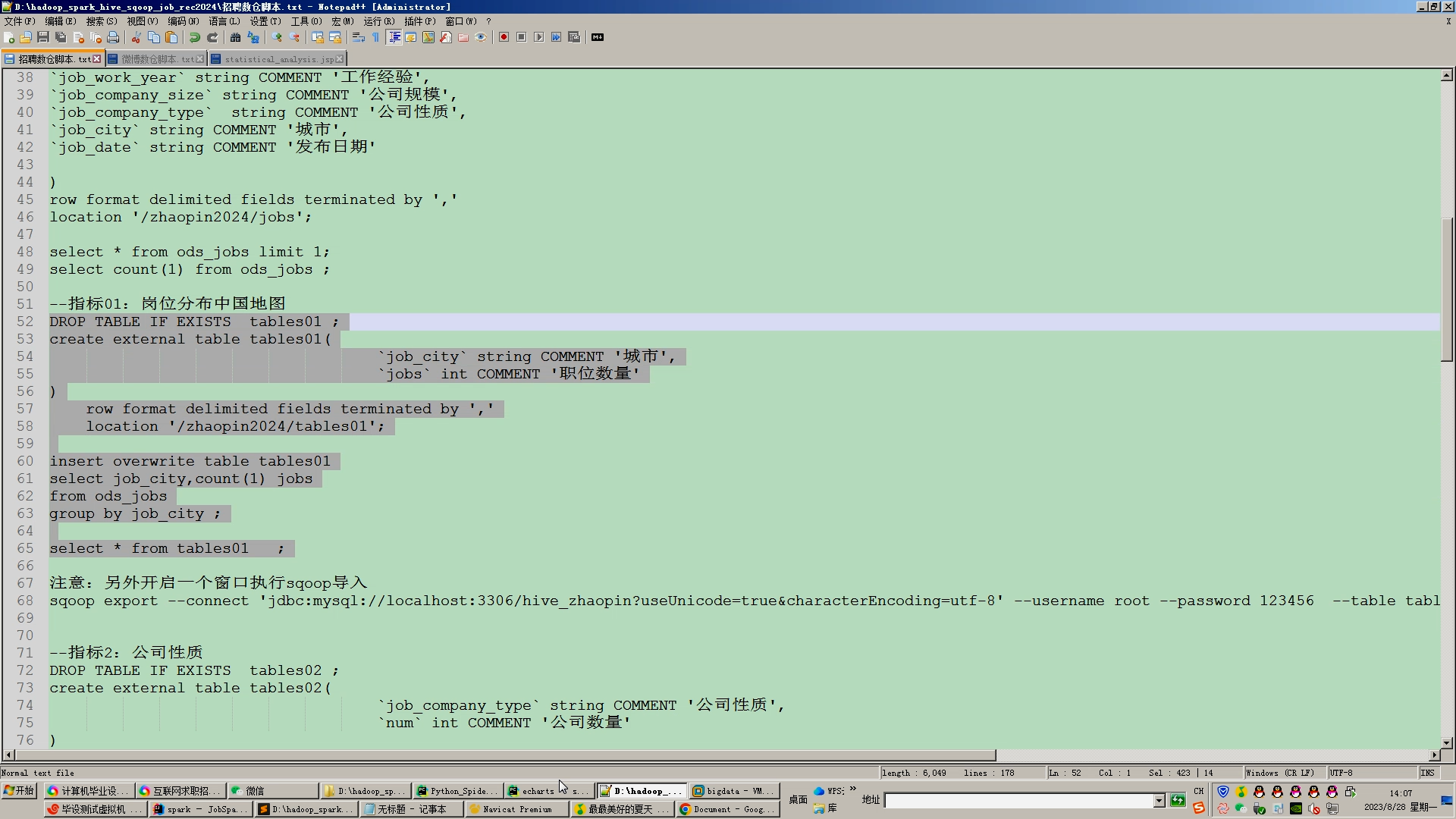1456x819 pixels.
Task: Toggle word wrap toolbar icon
Action: [359, 37]
